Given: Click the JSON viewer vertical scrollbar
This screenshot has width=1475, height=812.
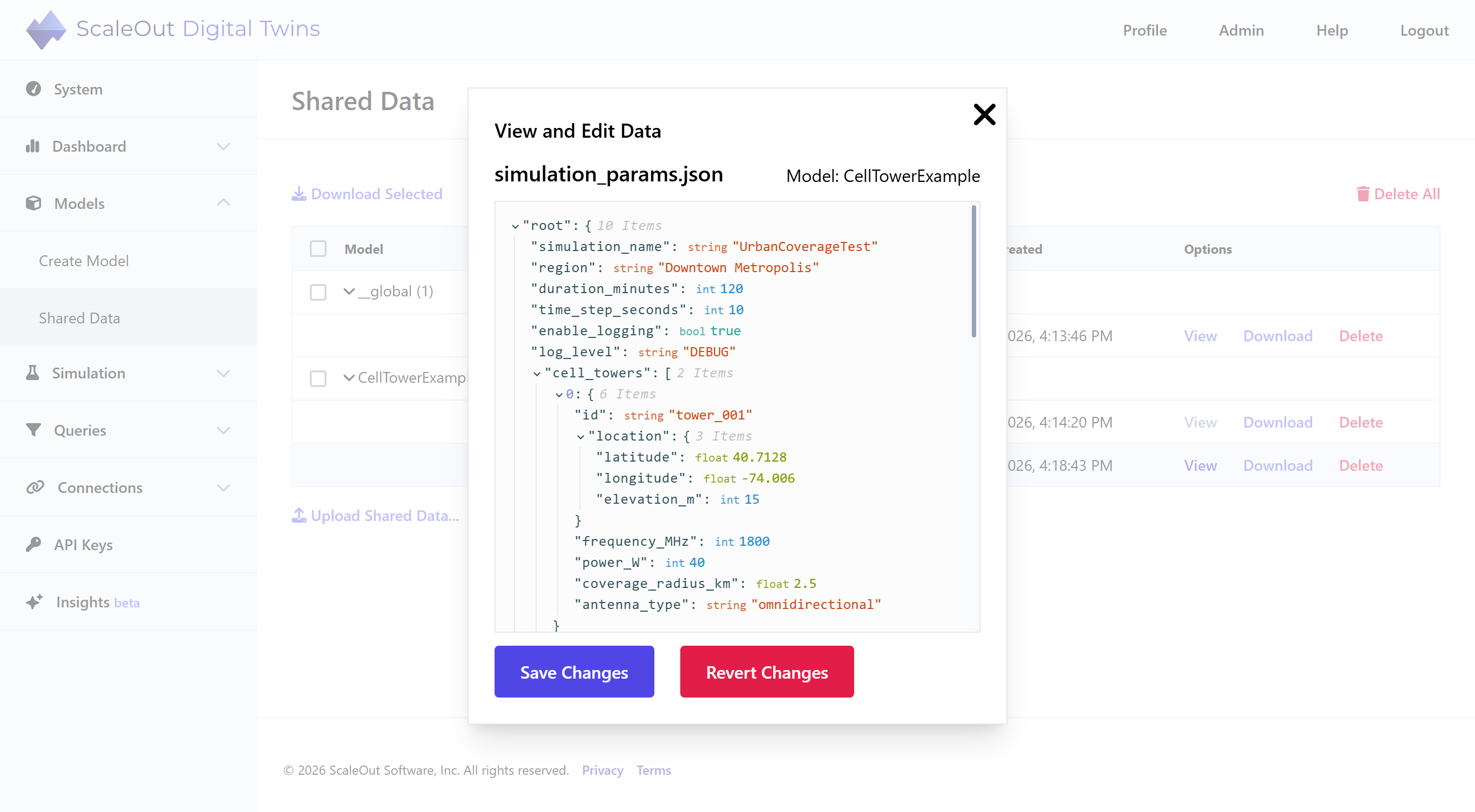Looking at the screenshot, I should pos(973,272).
